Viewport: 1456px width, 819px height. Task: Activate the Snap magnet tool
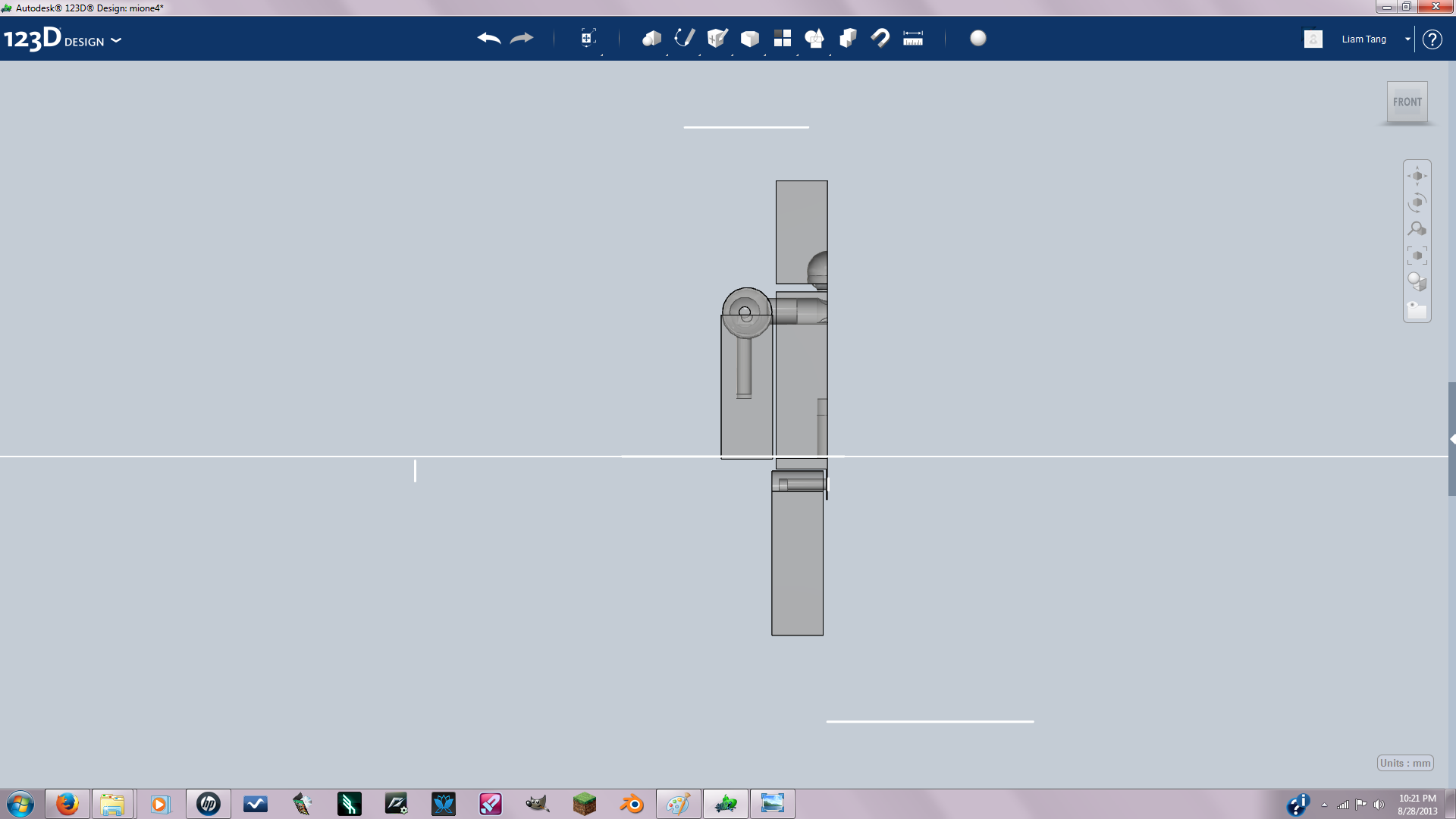880,38
